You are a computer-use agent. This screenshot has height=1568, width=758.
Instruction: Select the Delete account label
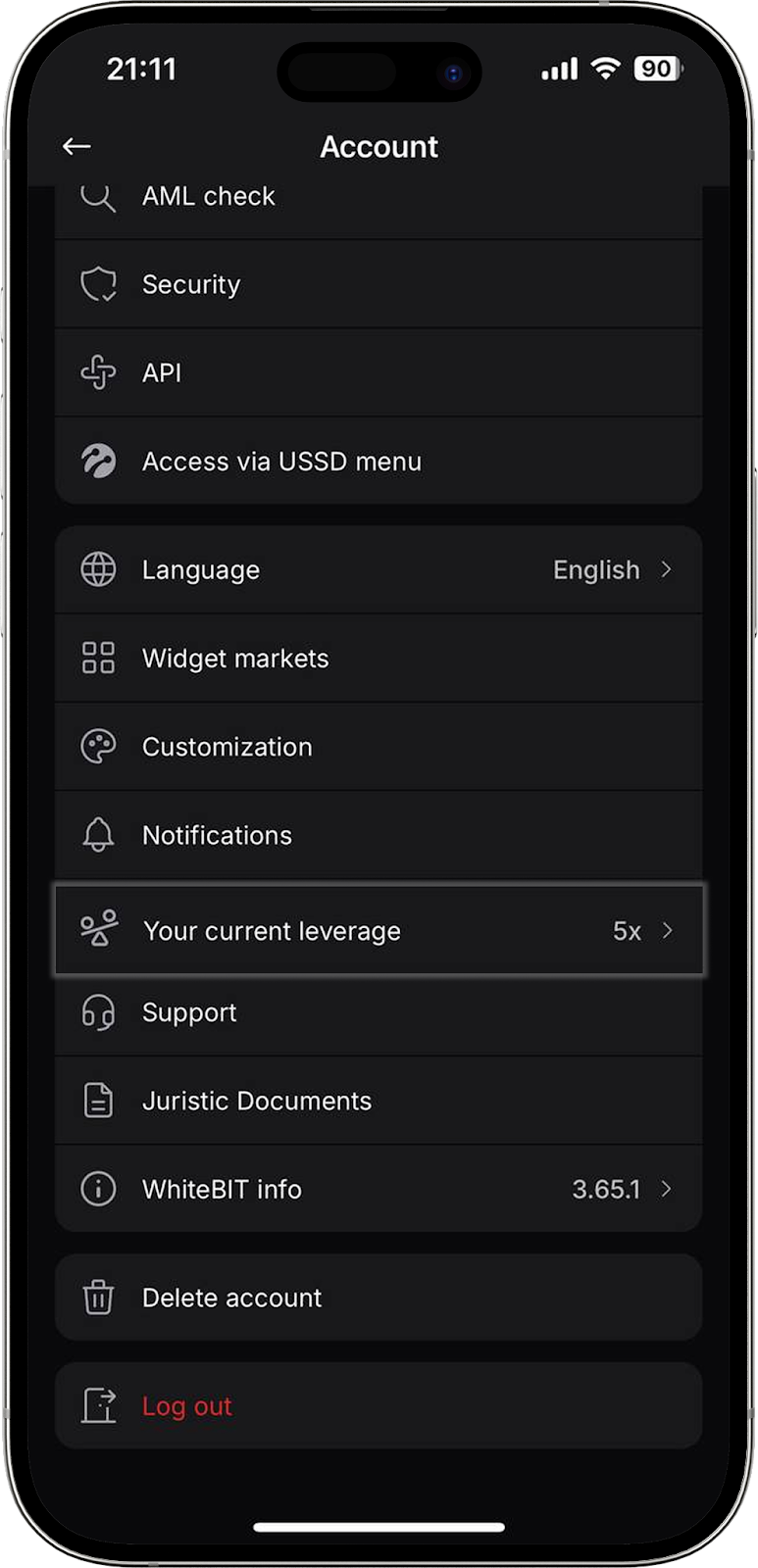(x=232, y=1298)
